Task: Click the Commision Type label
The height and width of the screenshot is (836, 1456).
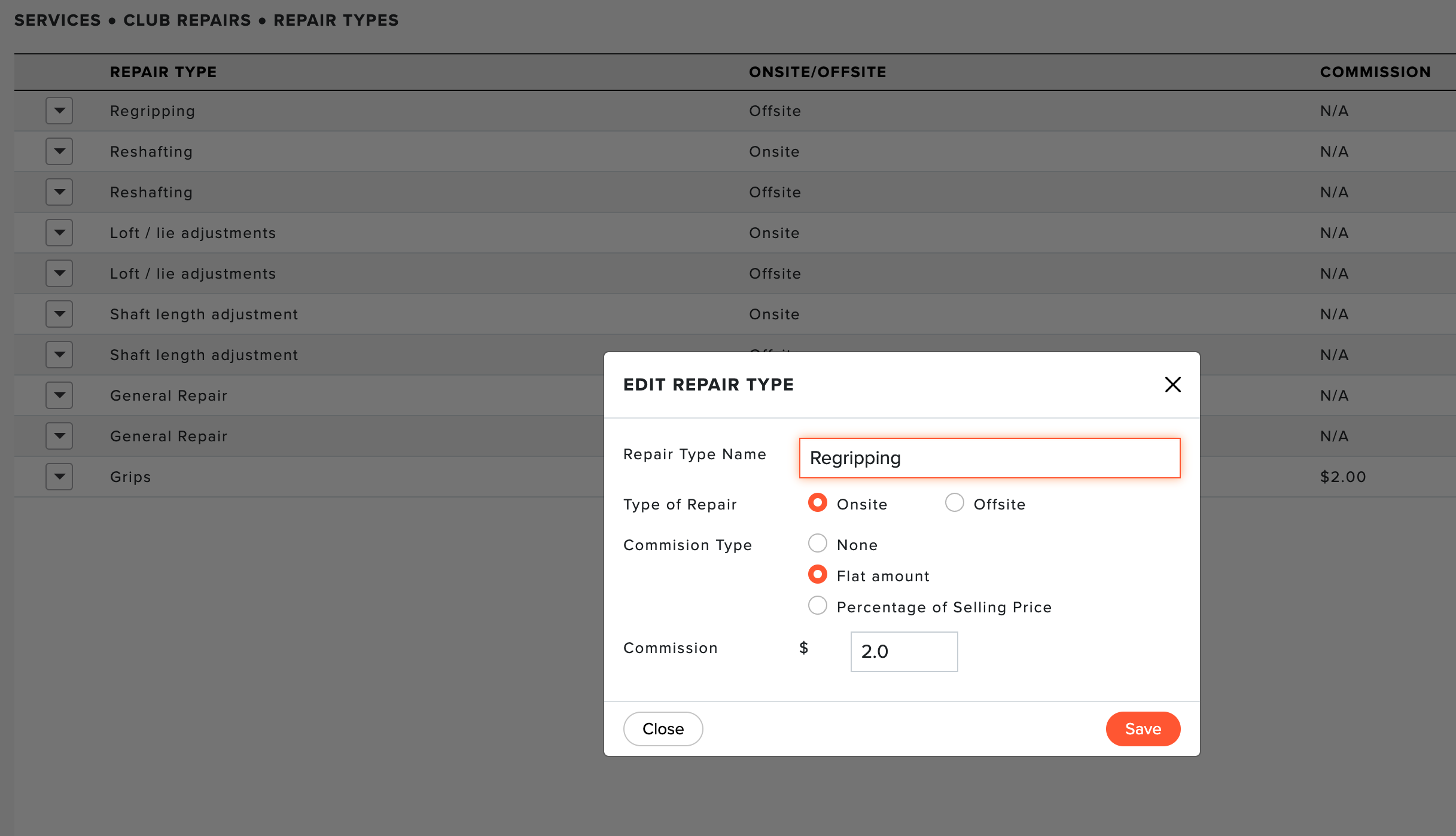Action: tap(687, 545)
